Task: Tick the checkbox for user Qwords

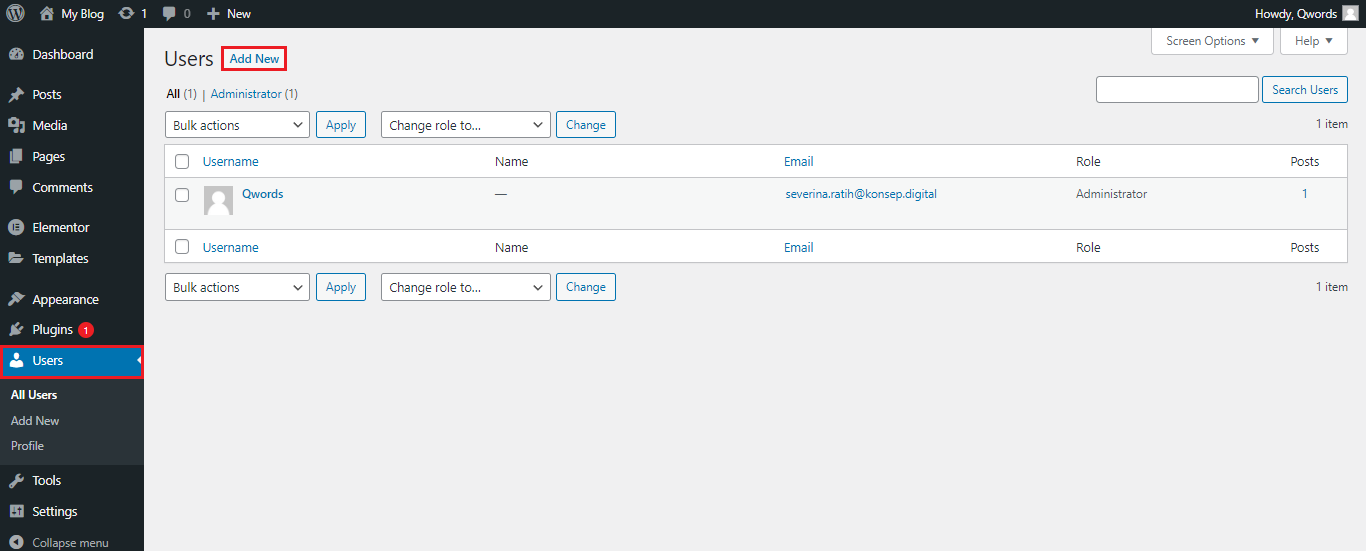Action: click(x=182, y=195)
